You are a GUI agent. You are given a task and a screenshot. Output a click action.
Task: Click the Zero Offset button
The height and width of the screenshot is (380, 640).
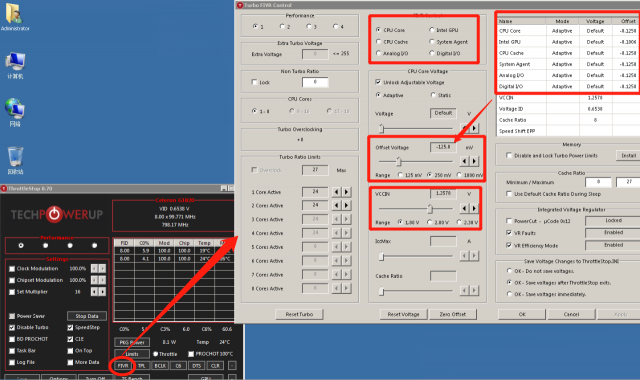(453, 314)
